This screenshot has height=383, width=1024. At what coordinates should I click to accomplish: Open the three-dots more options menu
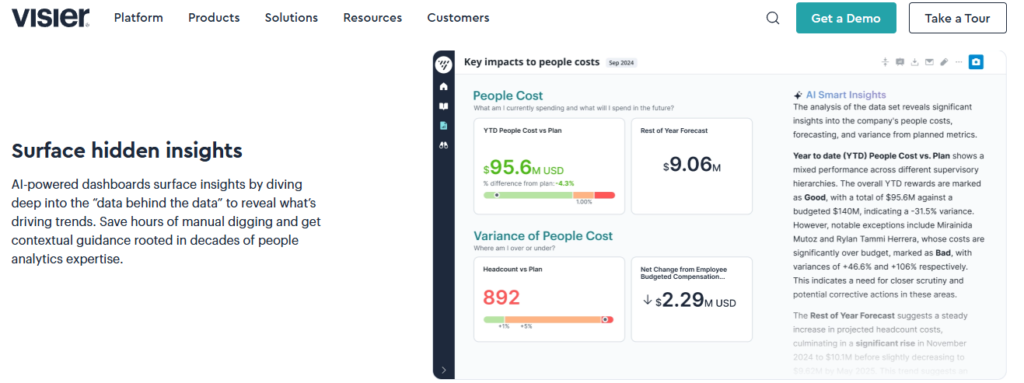click(959, 62)
